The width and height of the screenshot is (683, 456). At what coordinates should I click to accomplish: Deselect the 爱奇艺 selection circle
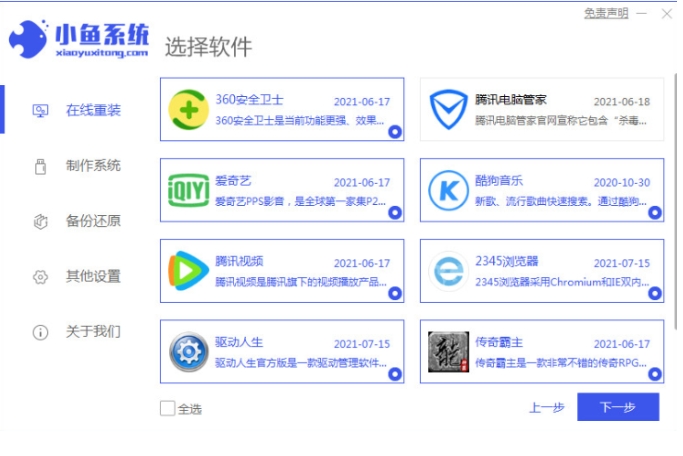[x=395, y=213]
